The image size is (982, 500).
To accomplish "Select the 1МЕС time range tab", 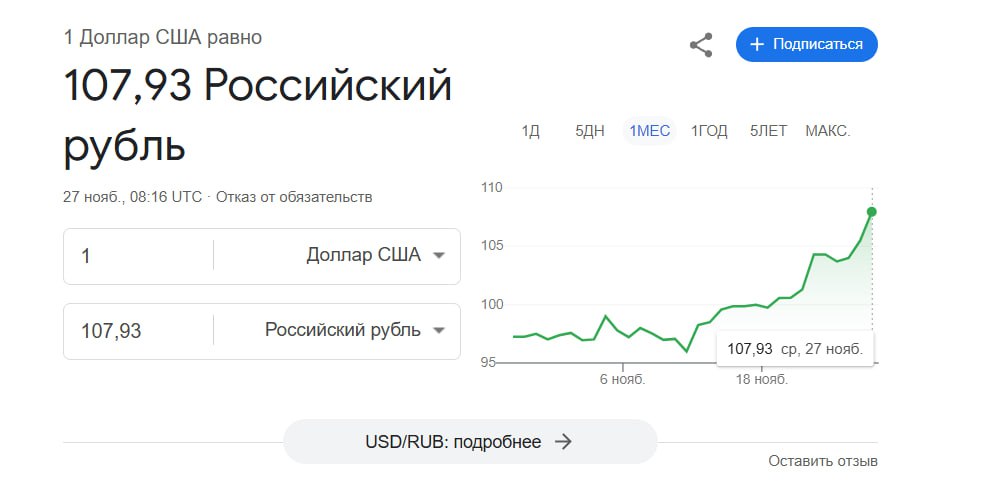I will (x=649, y=131).
